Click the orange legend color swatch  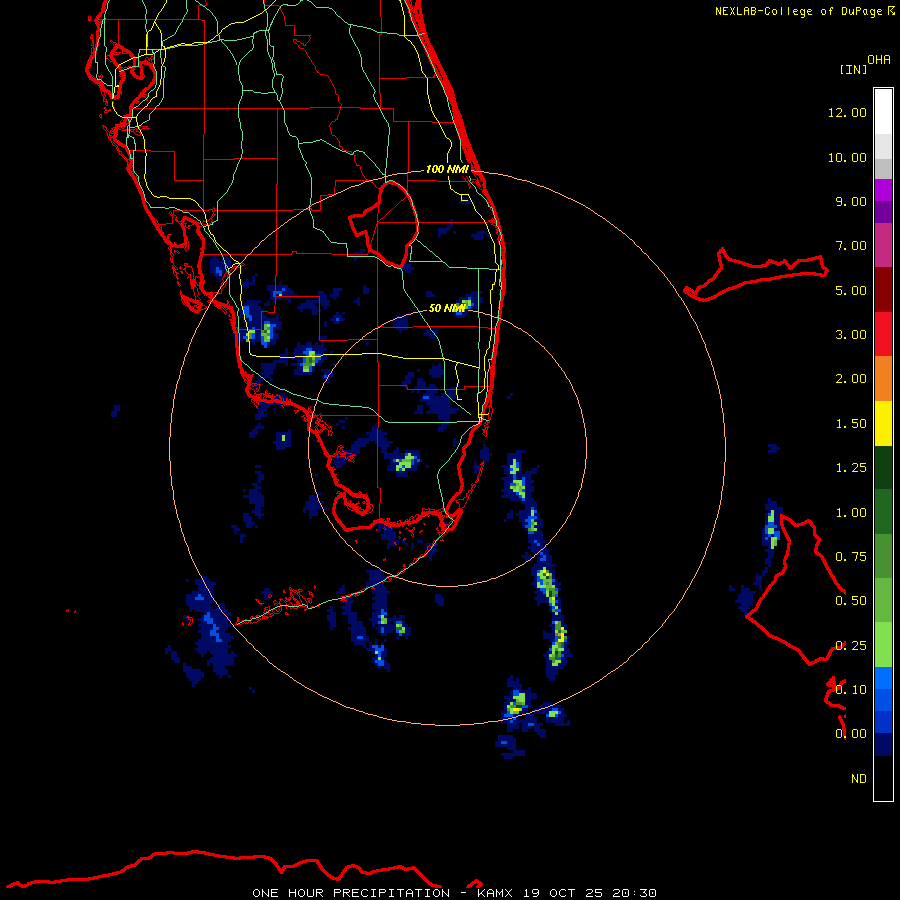(883, 379)
